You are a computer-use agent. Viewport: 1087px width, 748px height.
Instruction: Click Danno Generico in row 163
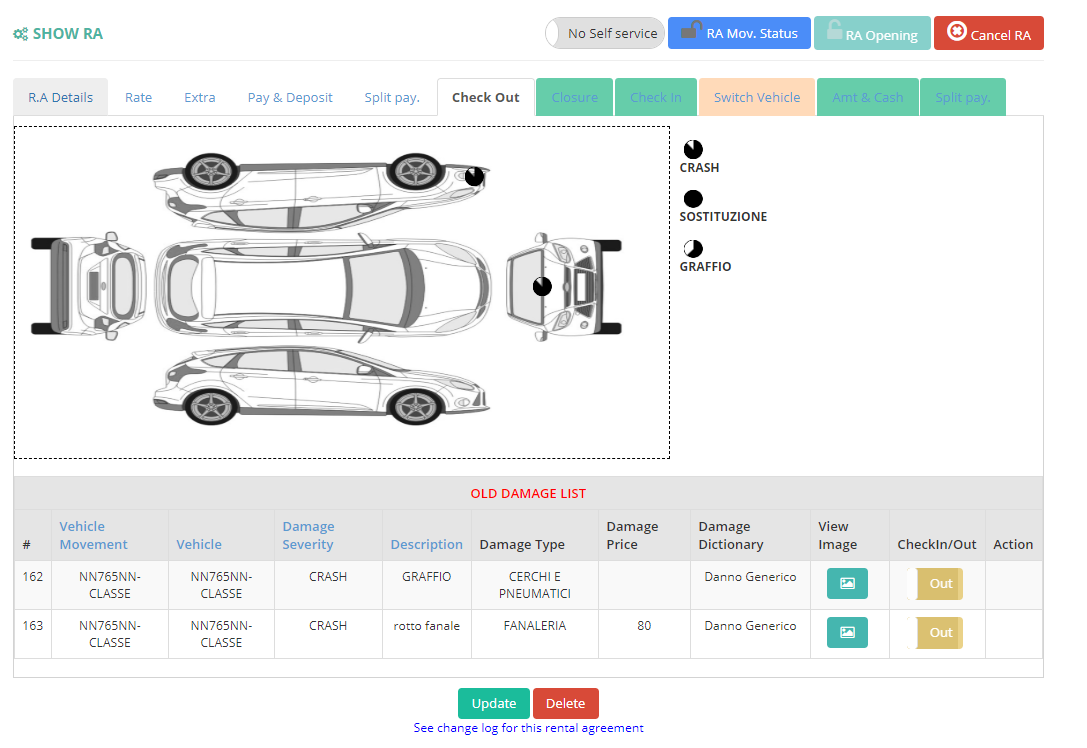coord(750,626)
